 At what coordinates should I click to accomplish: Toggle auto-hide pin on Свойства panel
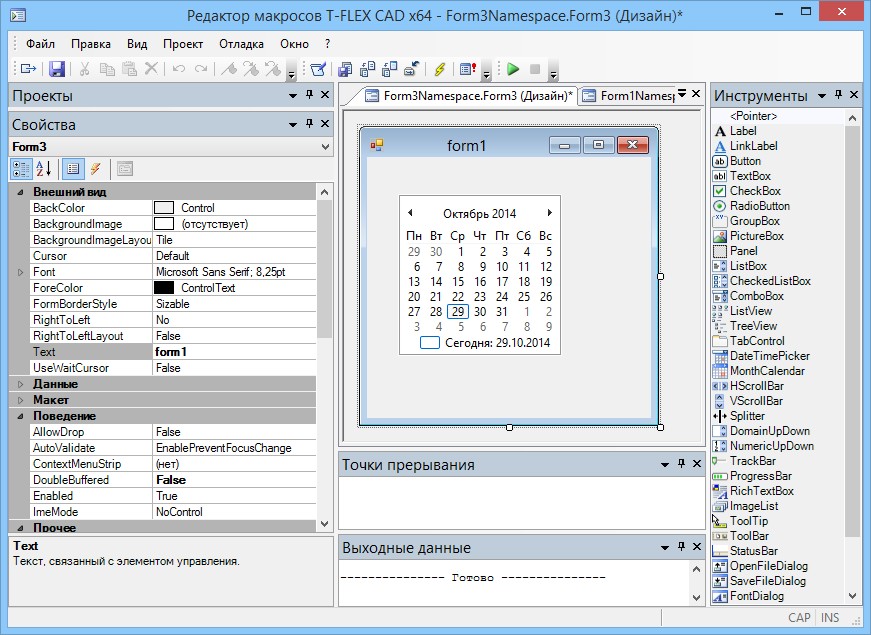[309, 124]
